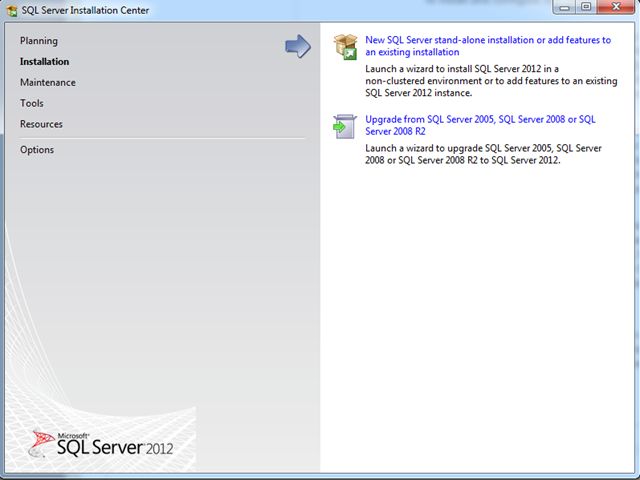Close the SQL Server Installation Center window

pyautogui.click(x=616, y=7)
